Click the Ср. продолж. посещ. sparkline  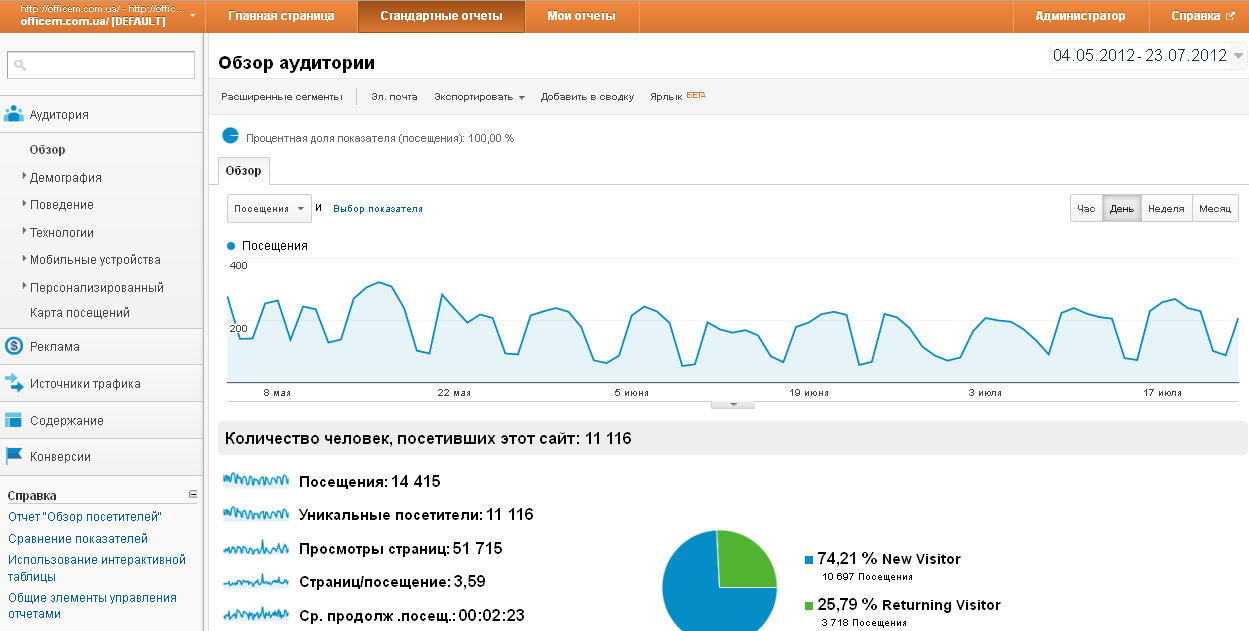[256, 614]
